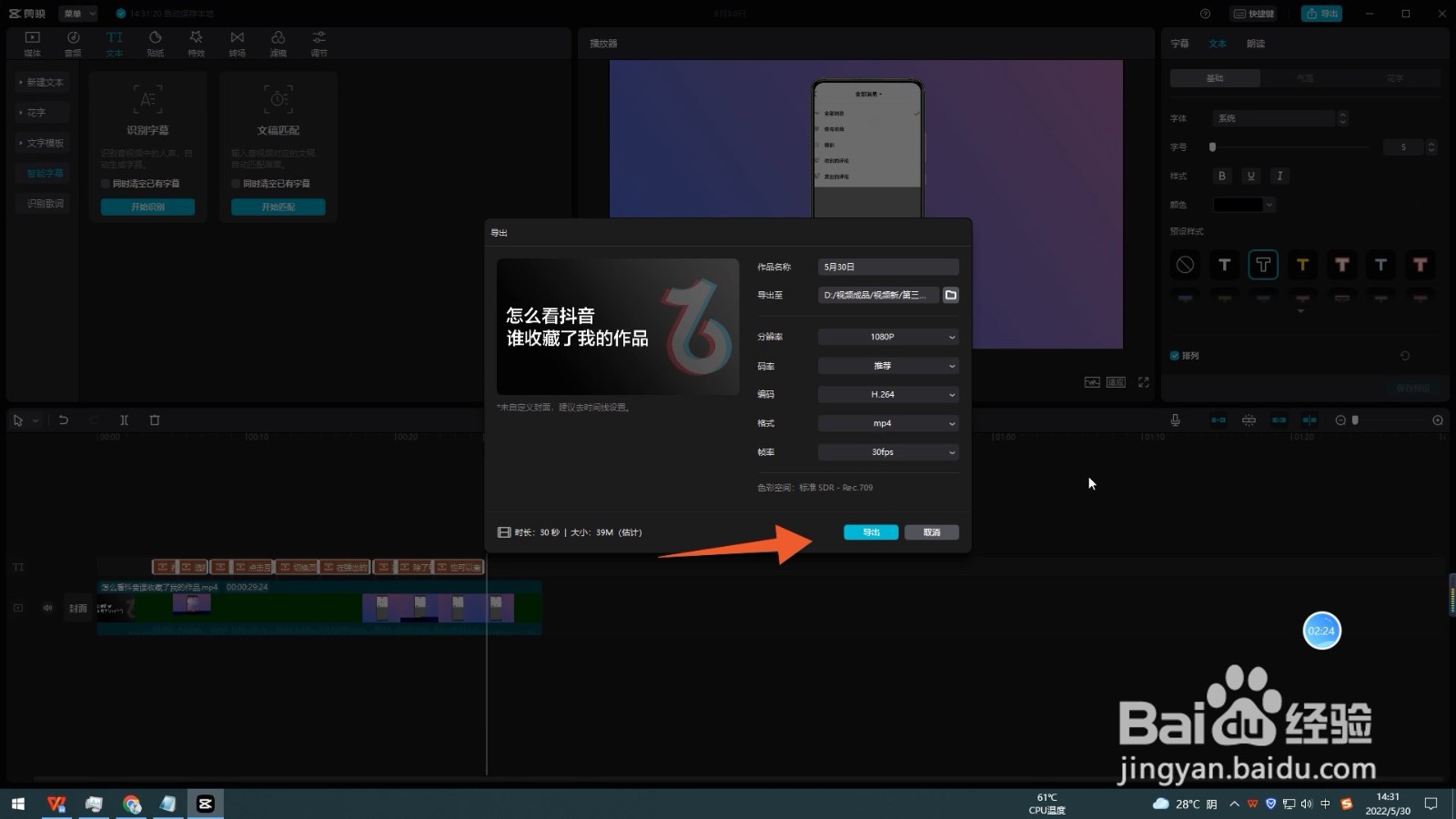Screen dimensions: 1456x819
Task: Open the 特效 effects panel icon
Action: pyautogui.click(x=197, y=43)
